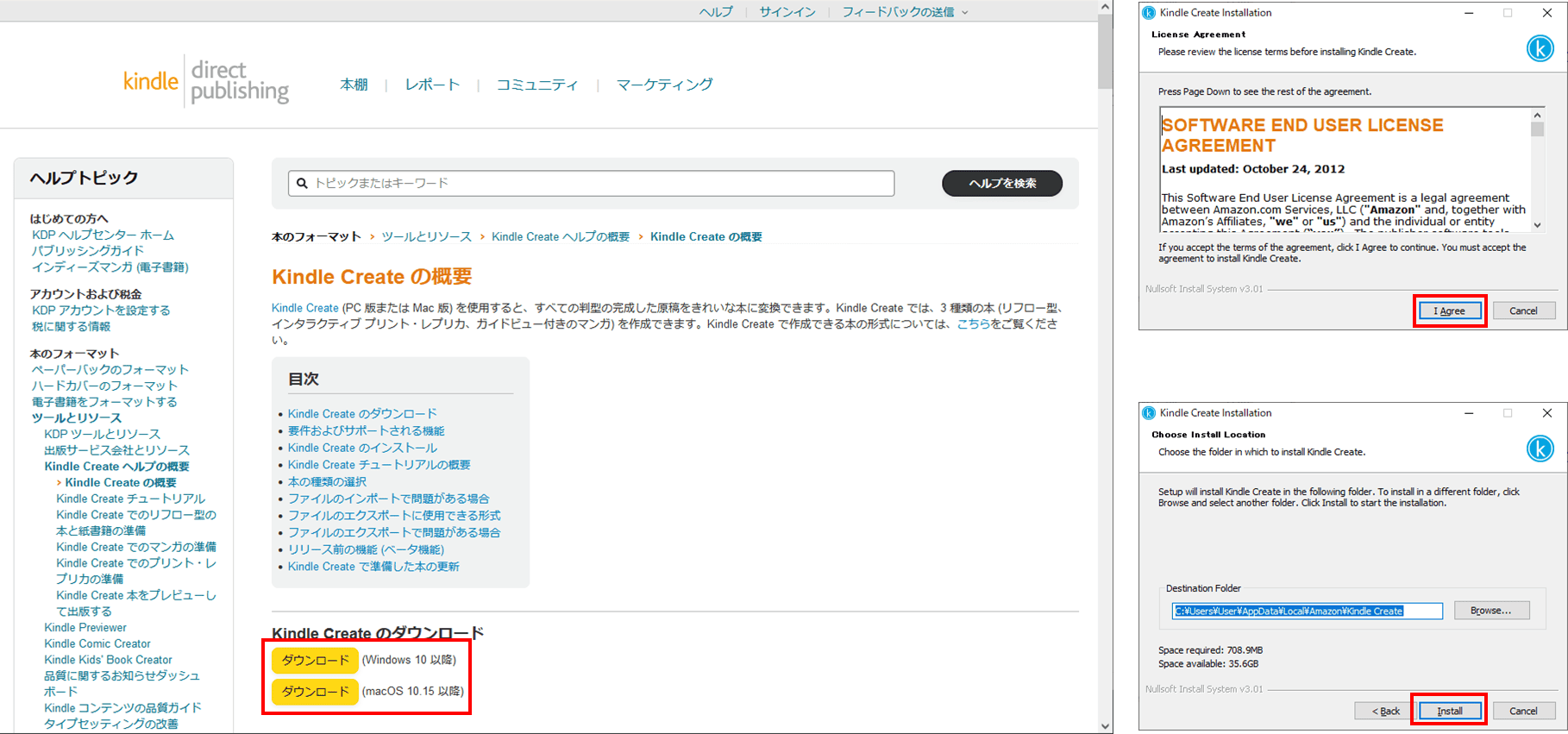
Task: Open the フィードバックの送信 dropdown
Action: (x=905, y=12)
